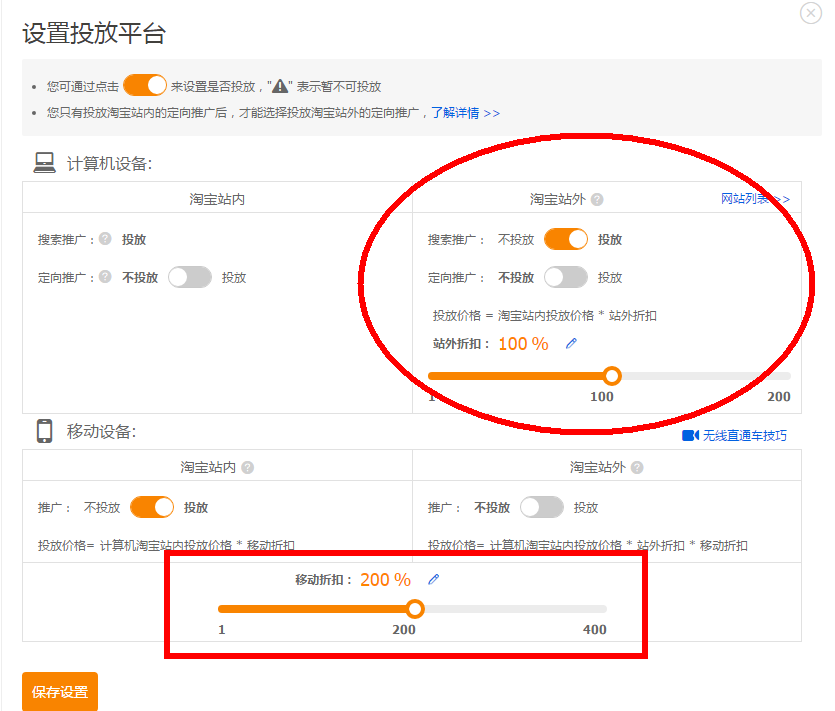This screenshot has width=835, height=711.
Task: Enable 计算机 淘宝站内 定向推广 toggle
Action: (190, 278)
